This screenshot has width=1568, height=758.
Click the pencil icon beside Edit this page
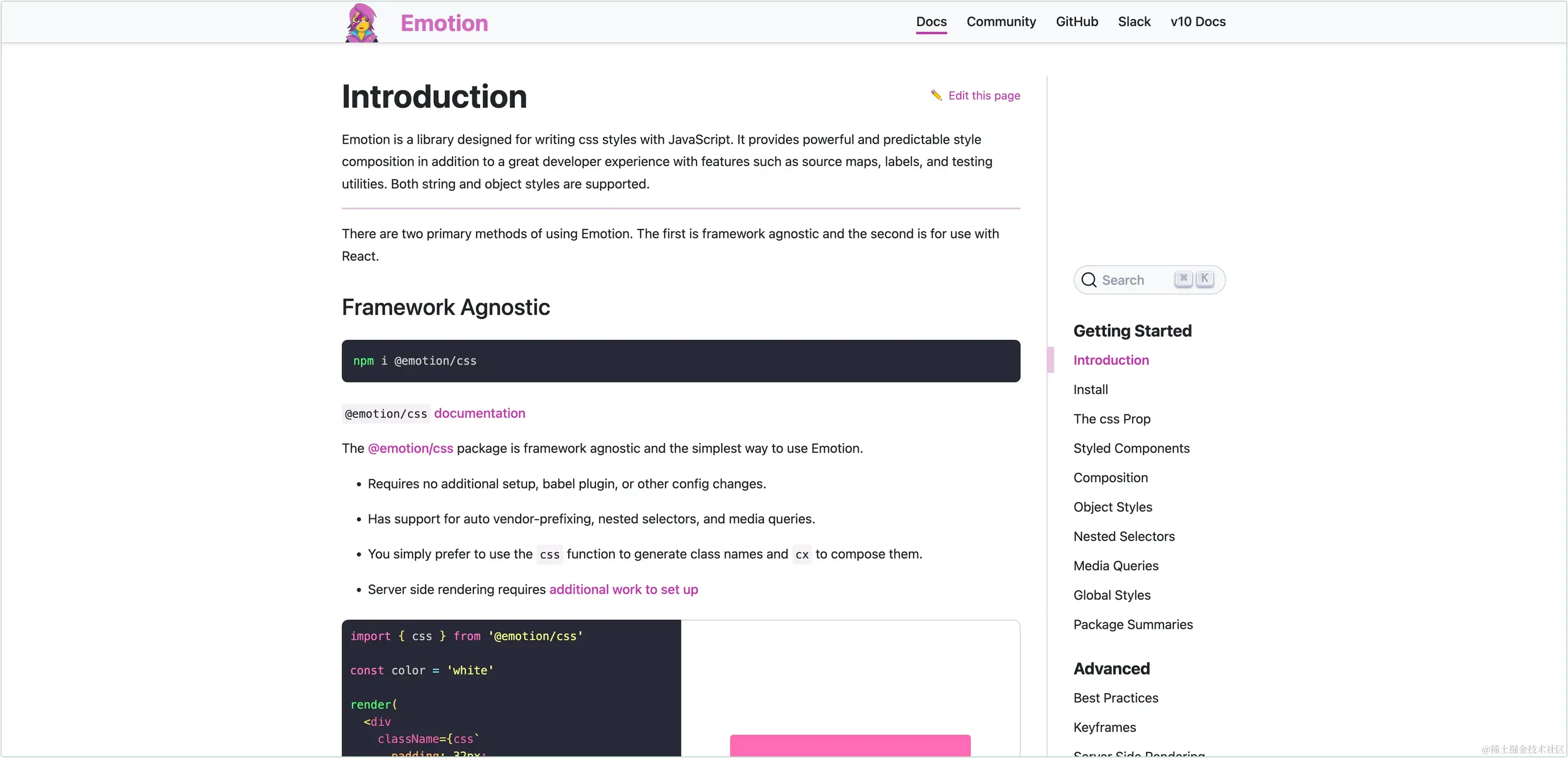click(x=936, y=95)
